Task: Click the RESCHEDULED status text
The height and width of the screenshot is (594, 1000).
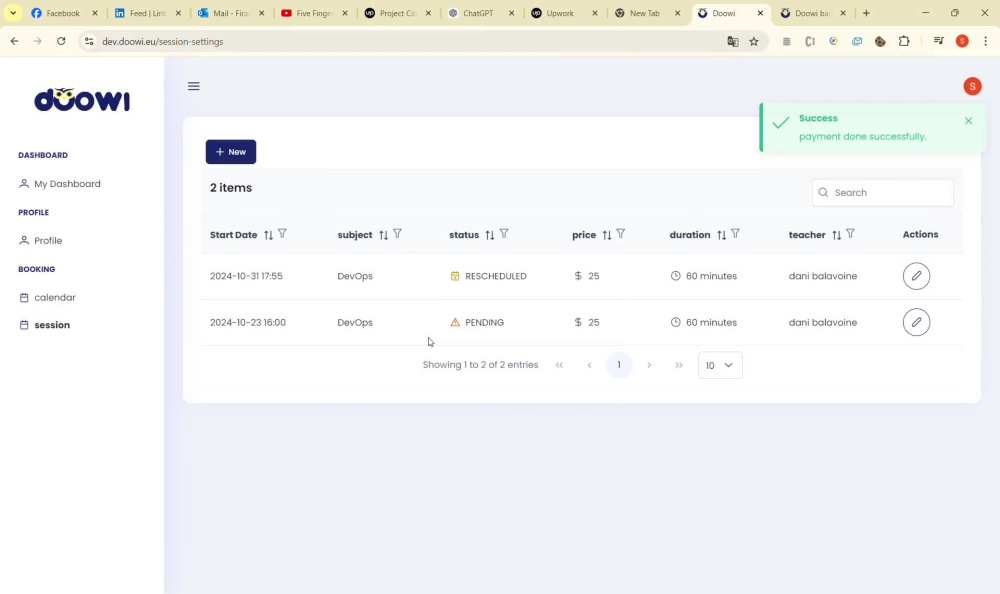Action: 496,276
